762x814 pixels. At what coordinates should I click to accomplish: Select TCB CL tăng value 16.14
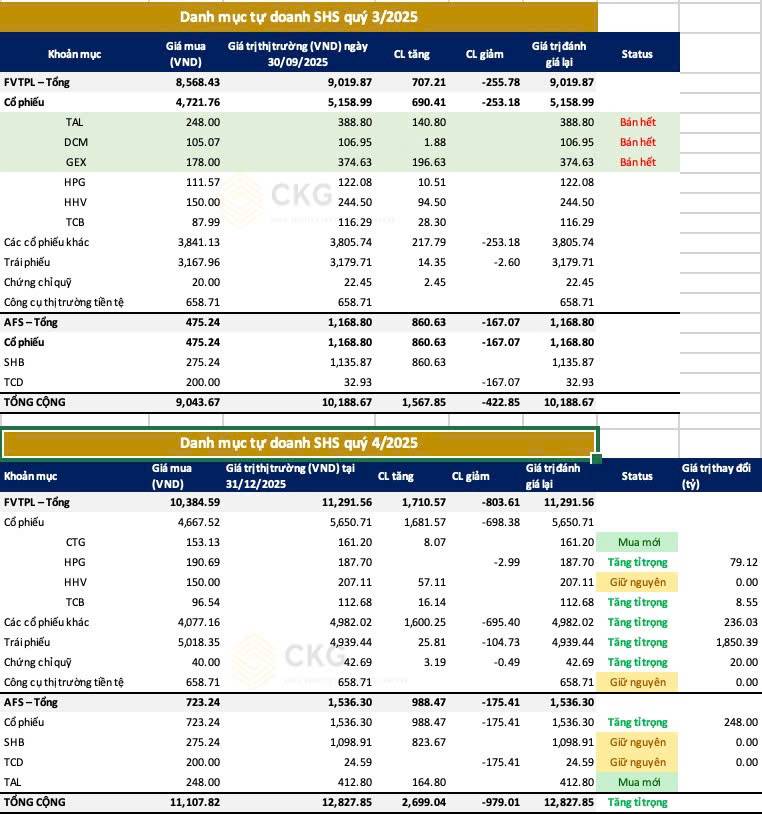432,602
